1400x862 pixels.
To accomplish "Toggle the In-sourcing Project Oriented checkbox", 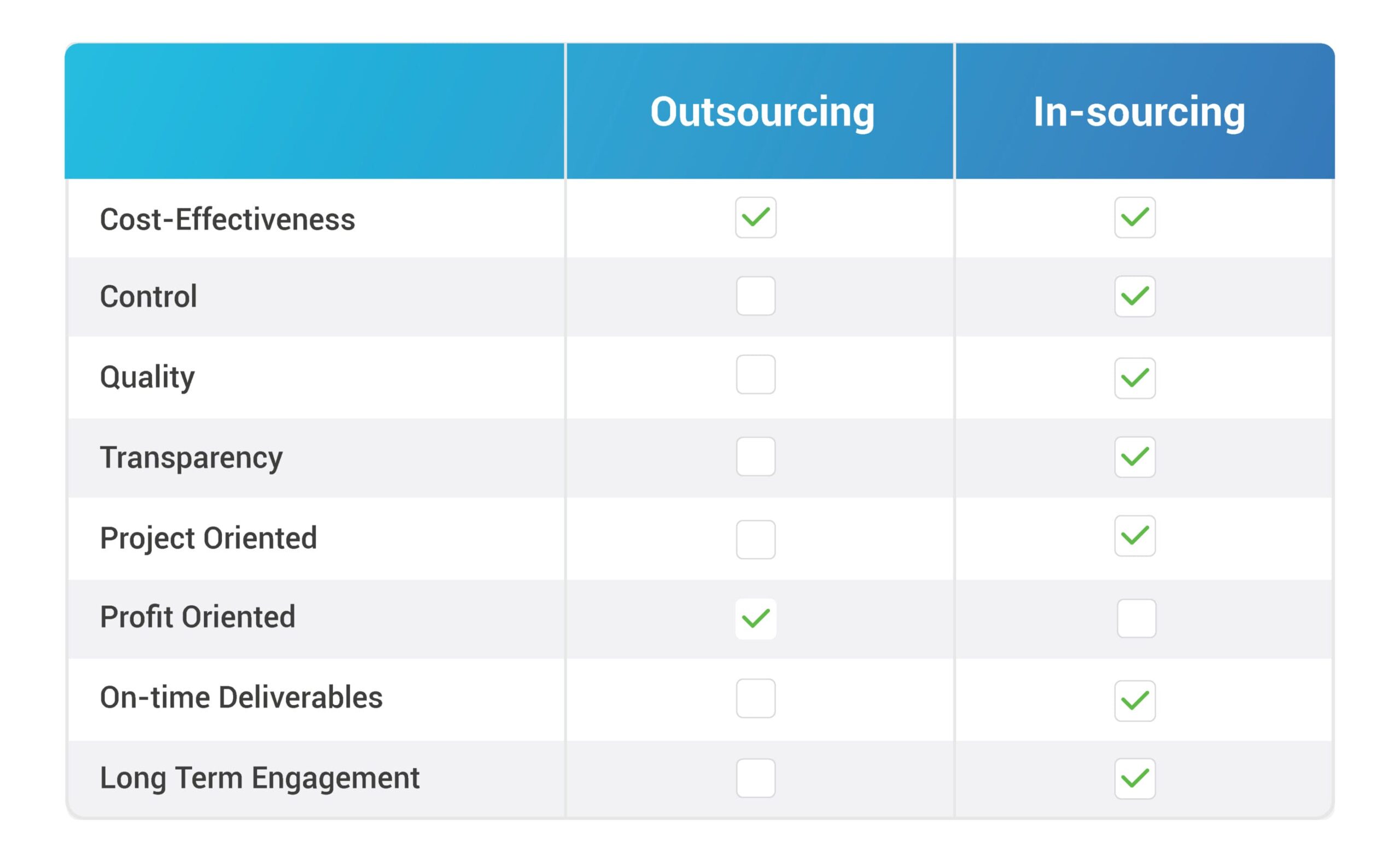I will (1134, 536).
